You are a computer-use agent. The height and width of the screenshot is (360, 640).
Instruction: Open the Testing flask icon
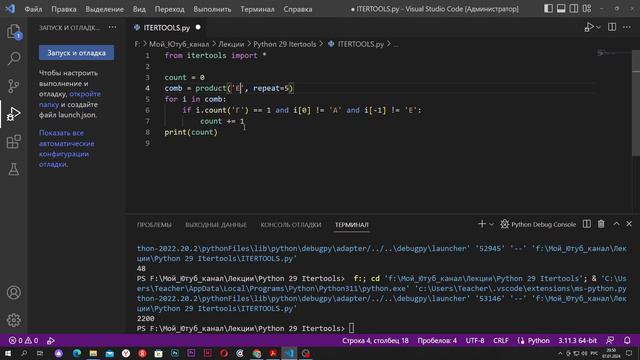click(13, 169)
